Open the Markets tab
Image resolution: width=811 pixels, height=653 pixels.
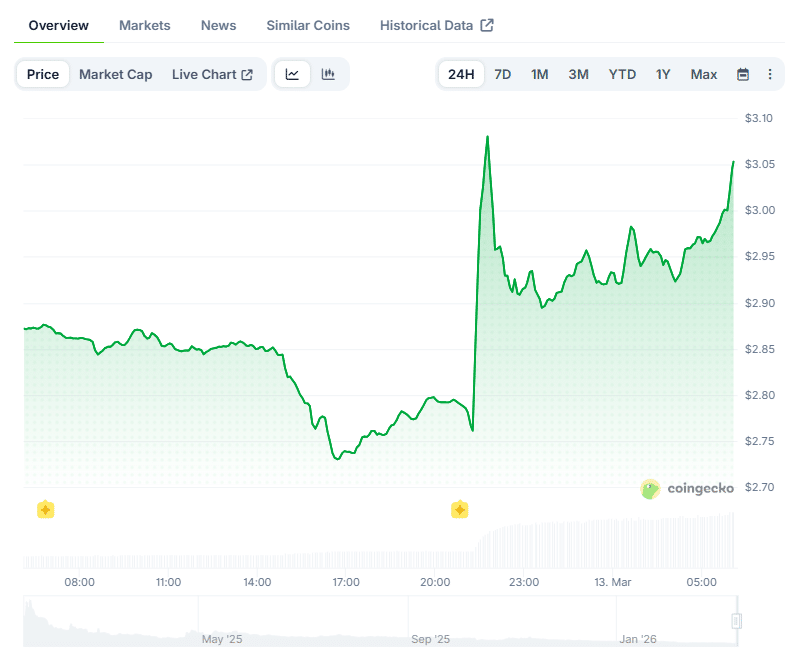click(144, 25)
